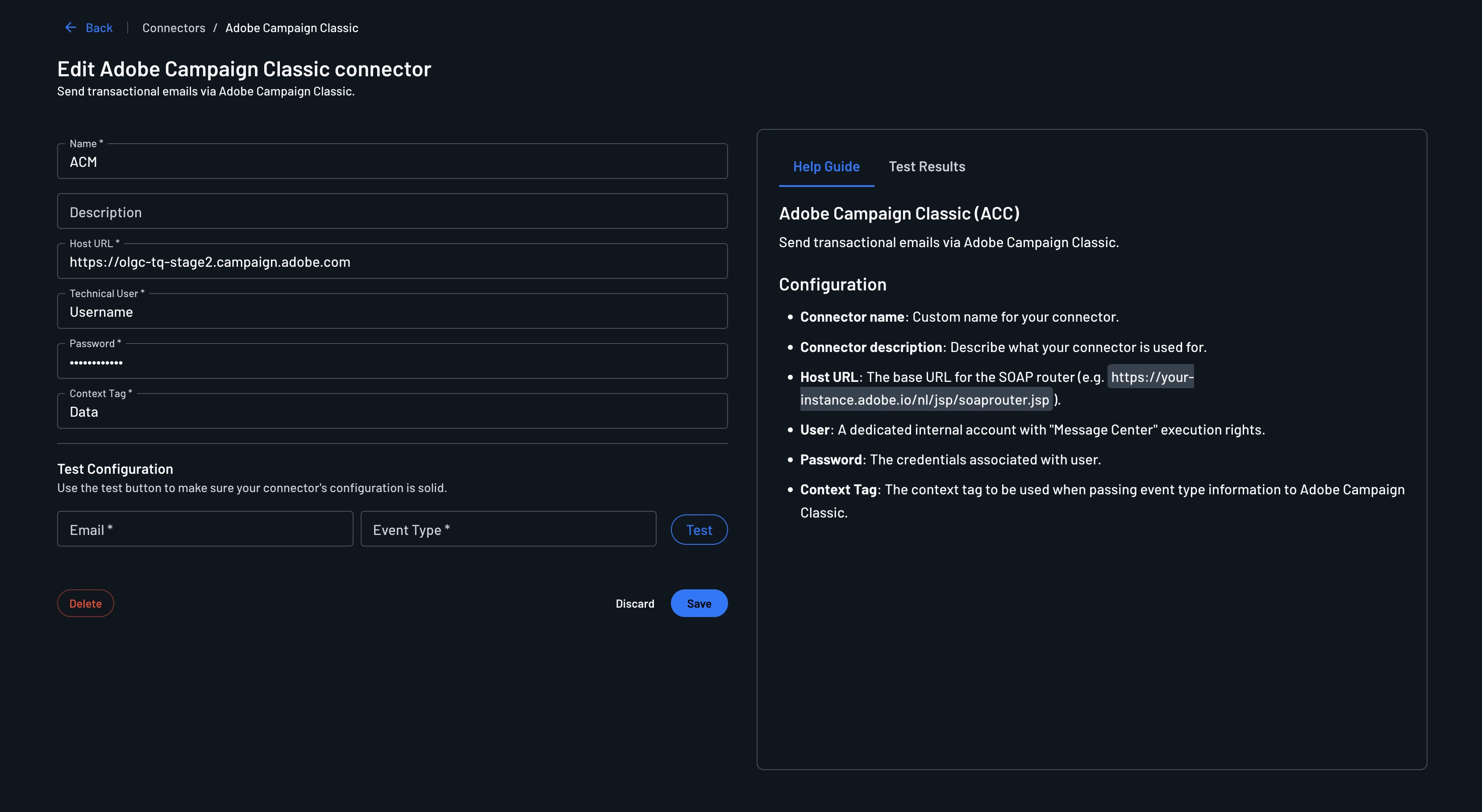Click the Email field under Test Configuration
Image resolution: width=1482 pixels, height=812 pixels.
[205, 529]
